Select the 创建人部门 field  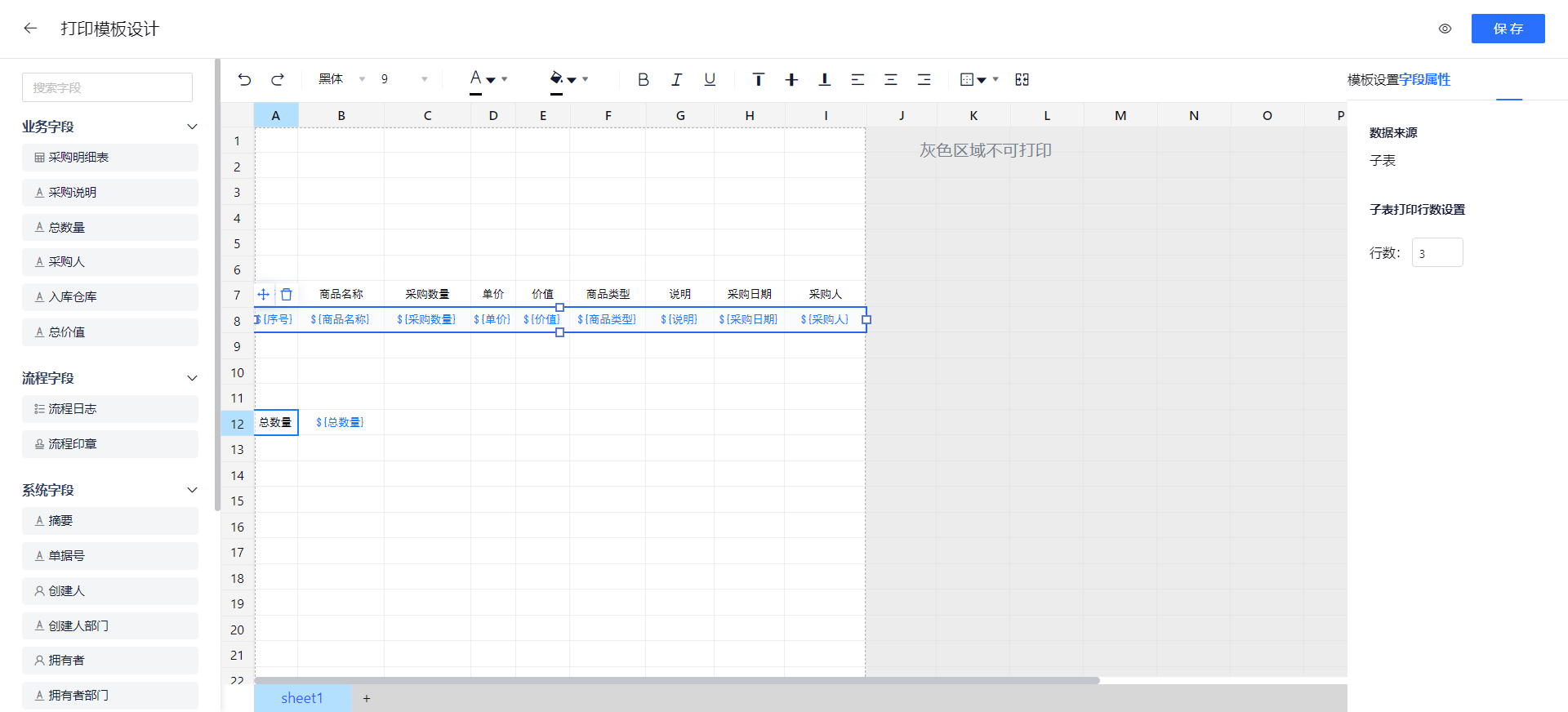(110, 626)
